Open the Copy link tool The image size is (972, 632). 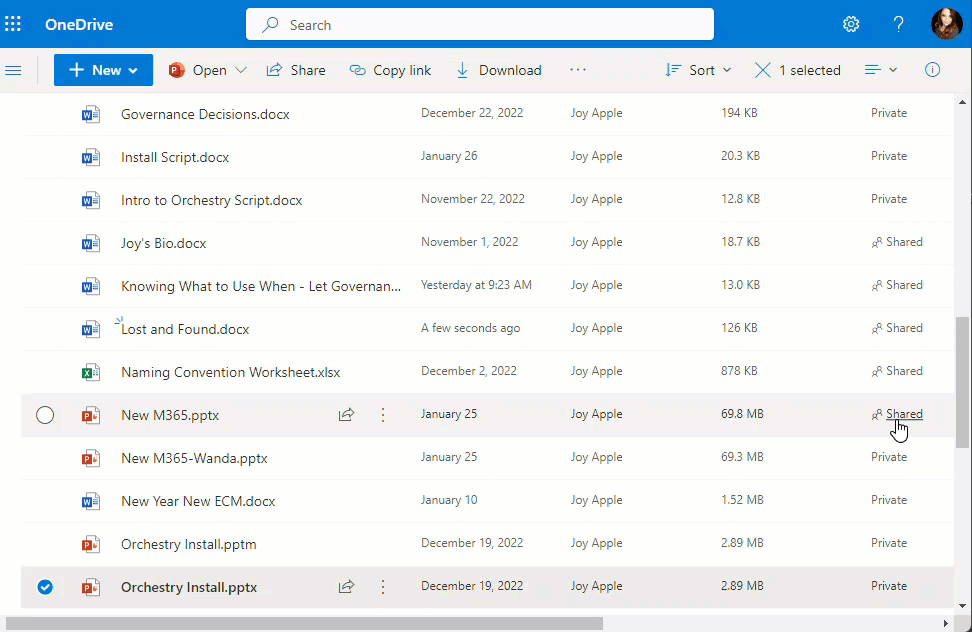[x=390, y=70]
